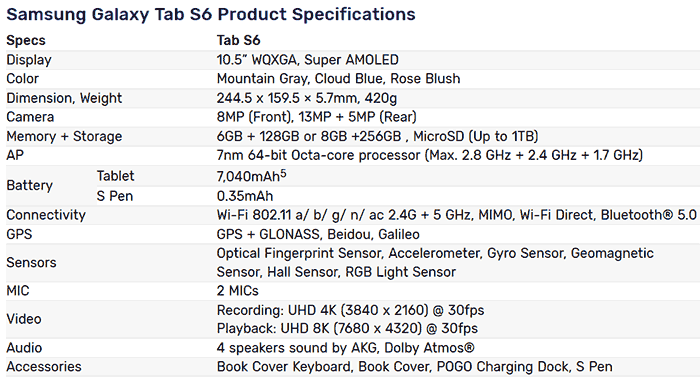Click the 0.35mAh battery value

coord(245,196)
